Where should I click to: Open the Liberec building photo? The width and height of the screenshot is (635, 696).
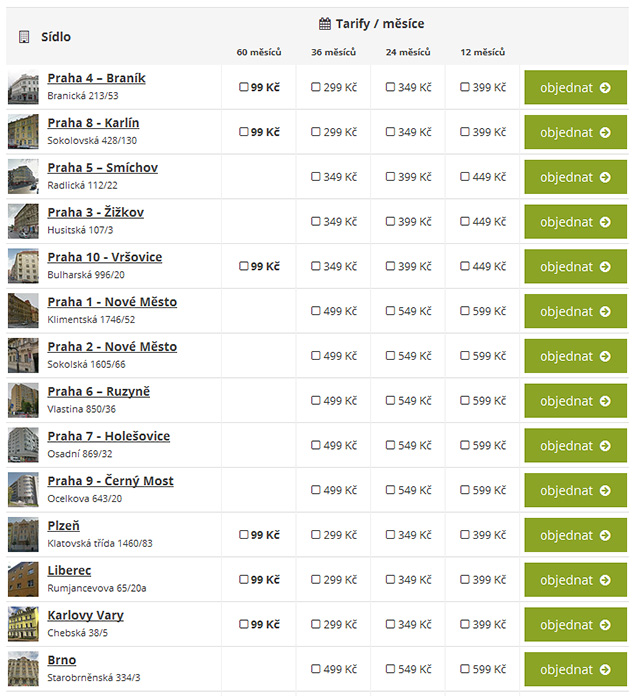pyautogui.click(x=23, y=579)
